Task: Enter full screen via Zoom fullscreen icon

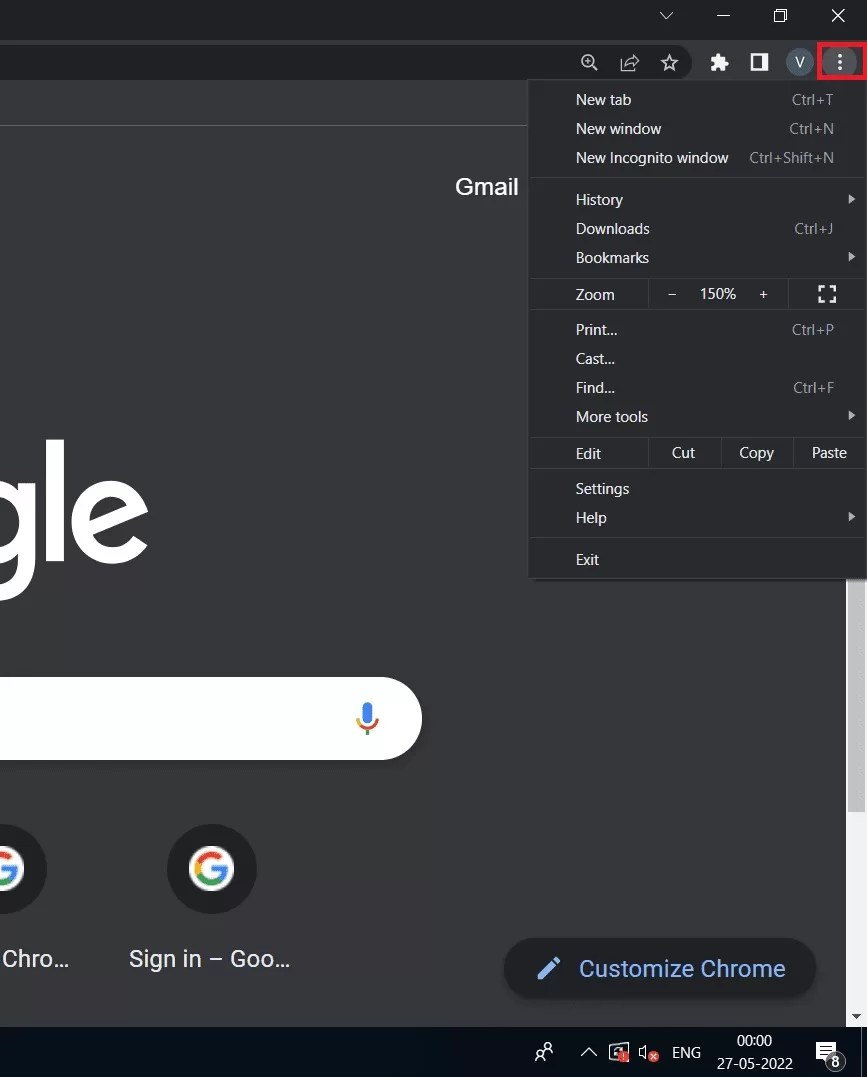Action: point(826,293)
